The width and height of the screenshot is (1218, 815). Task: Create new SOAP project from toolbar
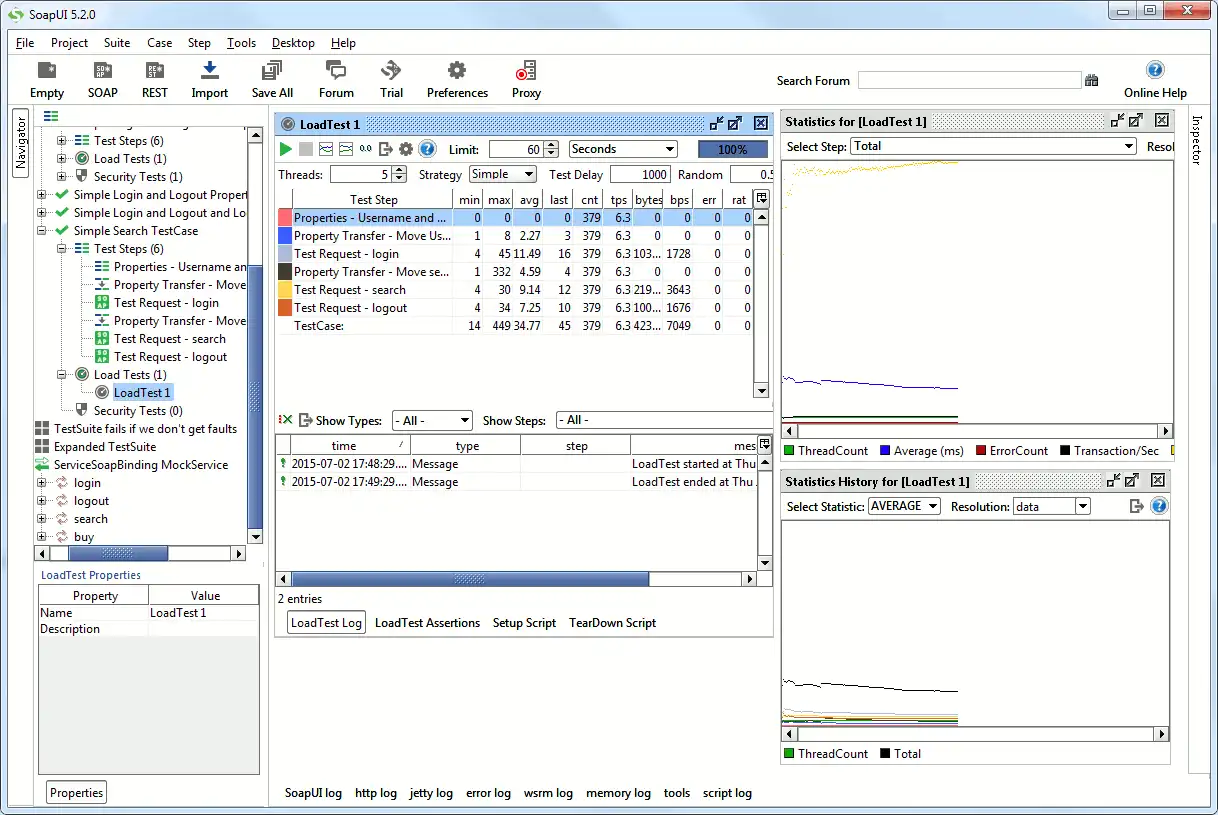tap(102, 79)
